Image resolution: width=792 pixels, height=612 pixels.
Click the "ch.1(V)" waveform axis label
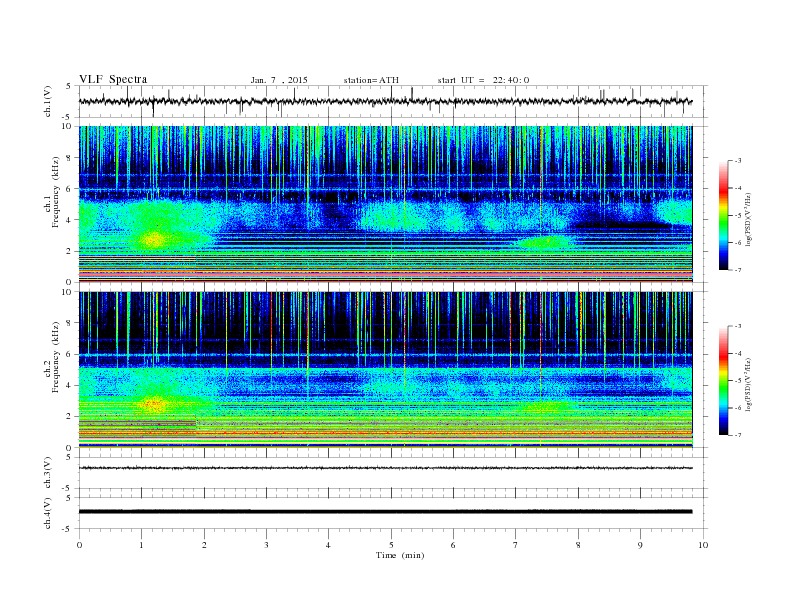pos(48,103)
